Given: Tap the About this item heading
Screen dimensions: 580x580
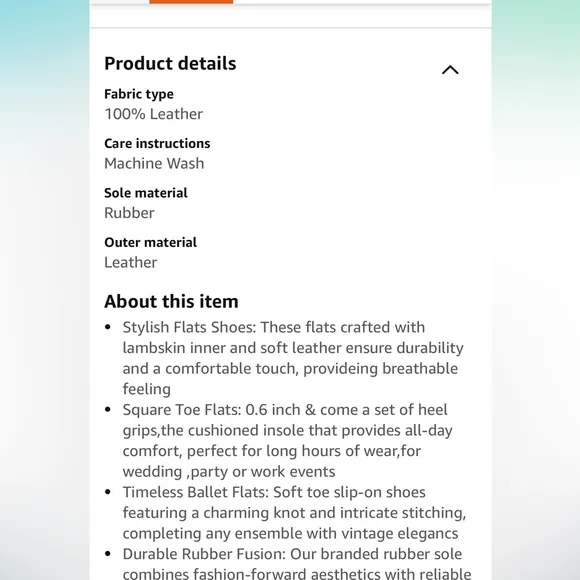Looking at the screenshot, I should [171, 301].
